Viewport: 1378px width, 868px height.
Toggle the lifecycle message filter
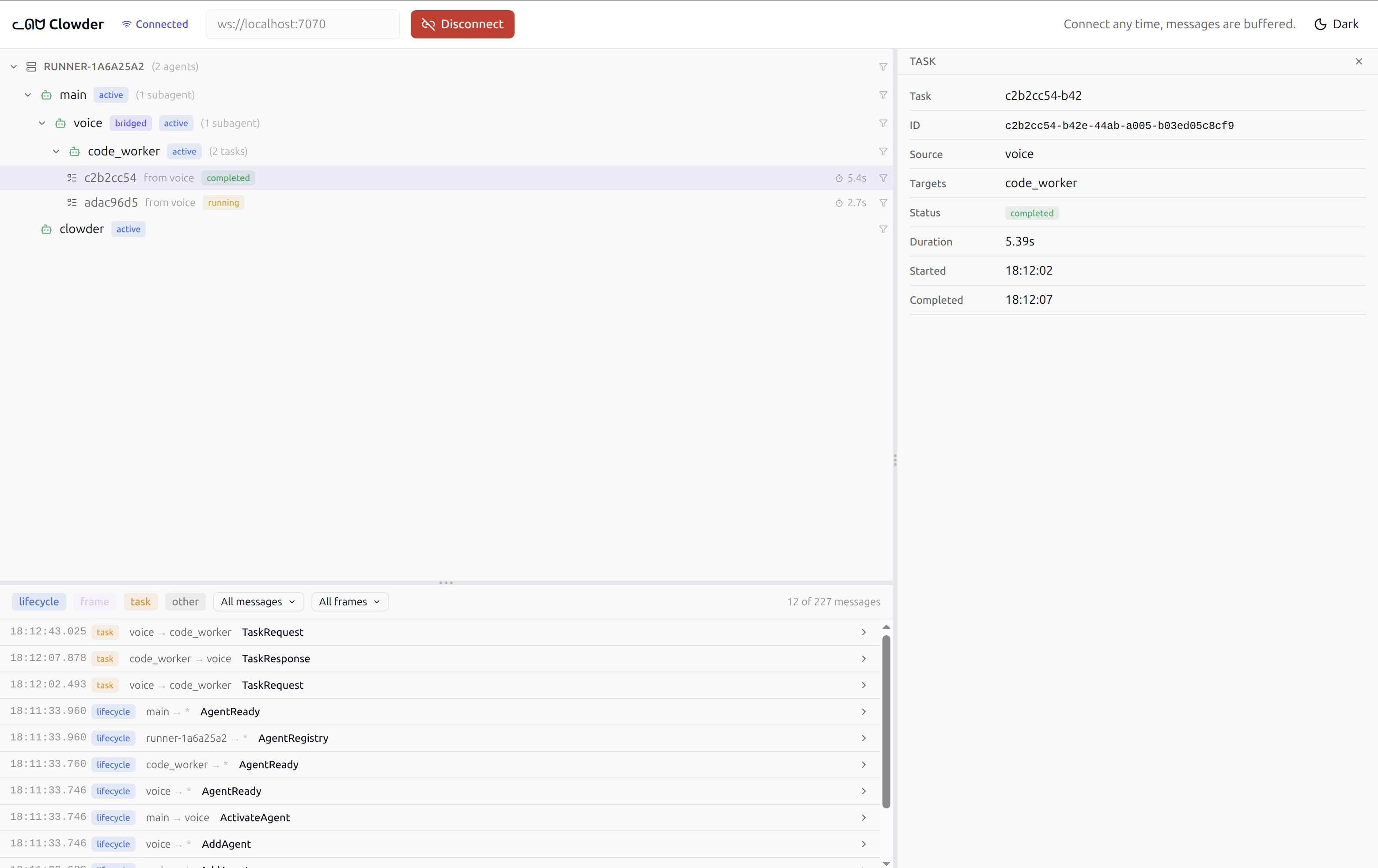tap(39, 601)
